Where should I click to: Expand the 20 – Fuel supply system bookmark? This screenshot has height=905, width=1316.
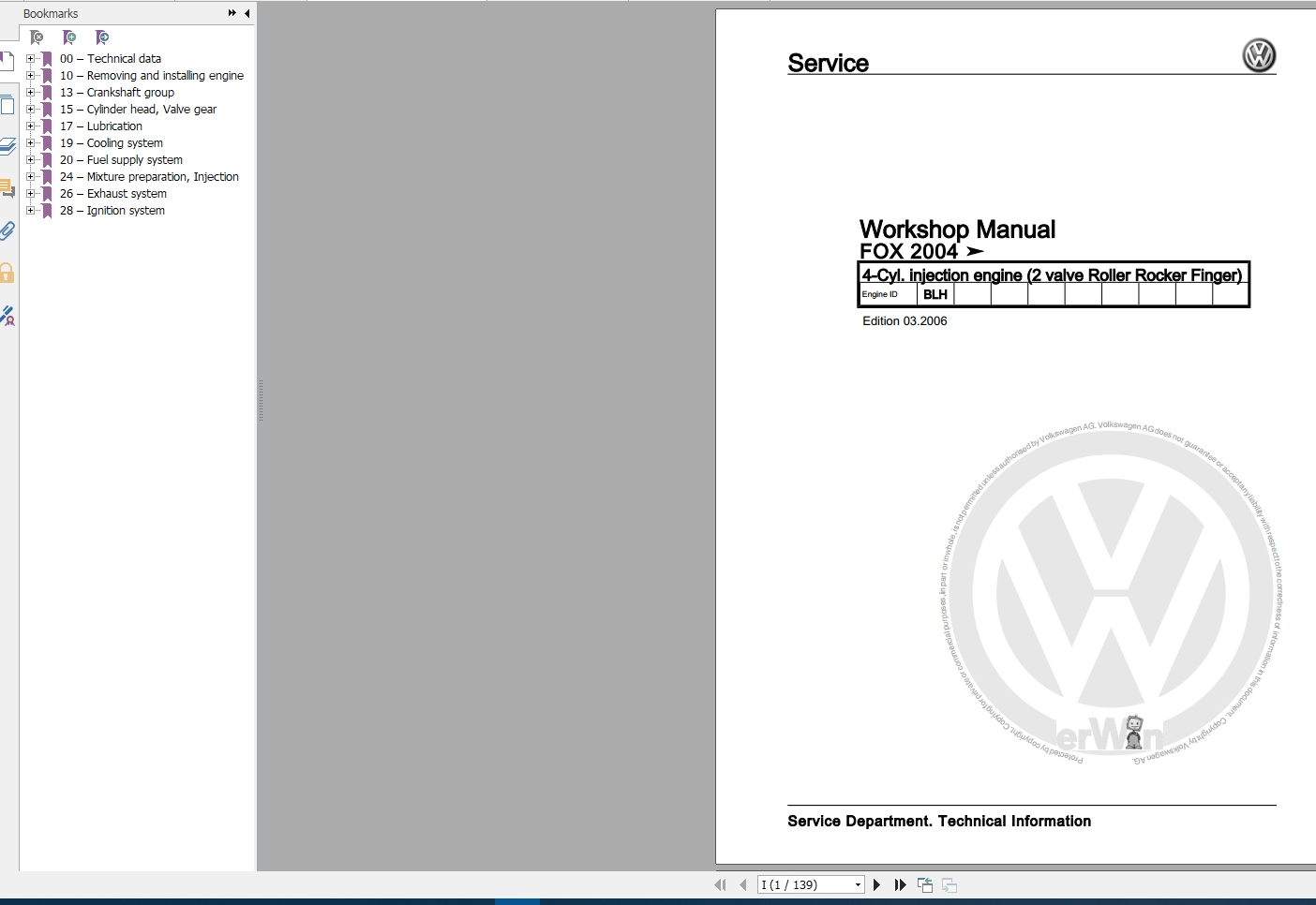point(30,159)
